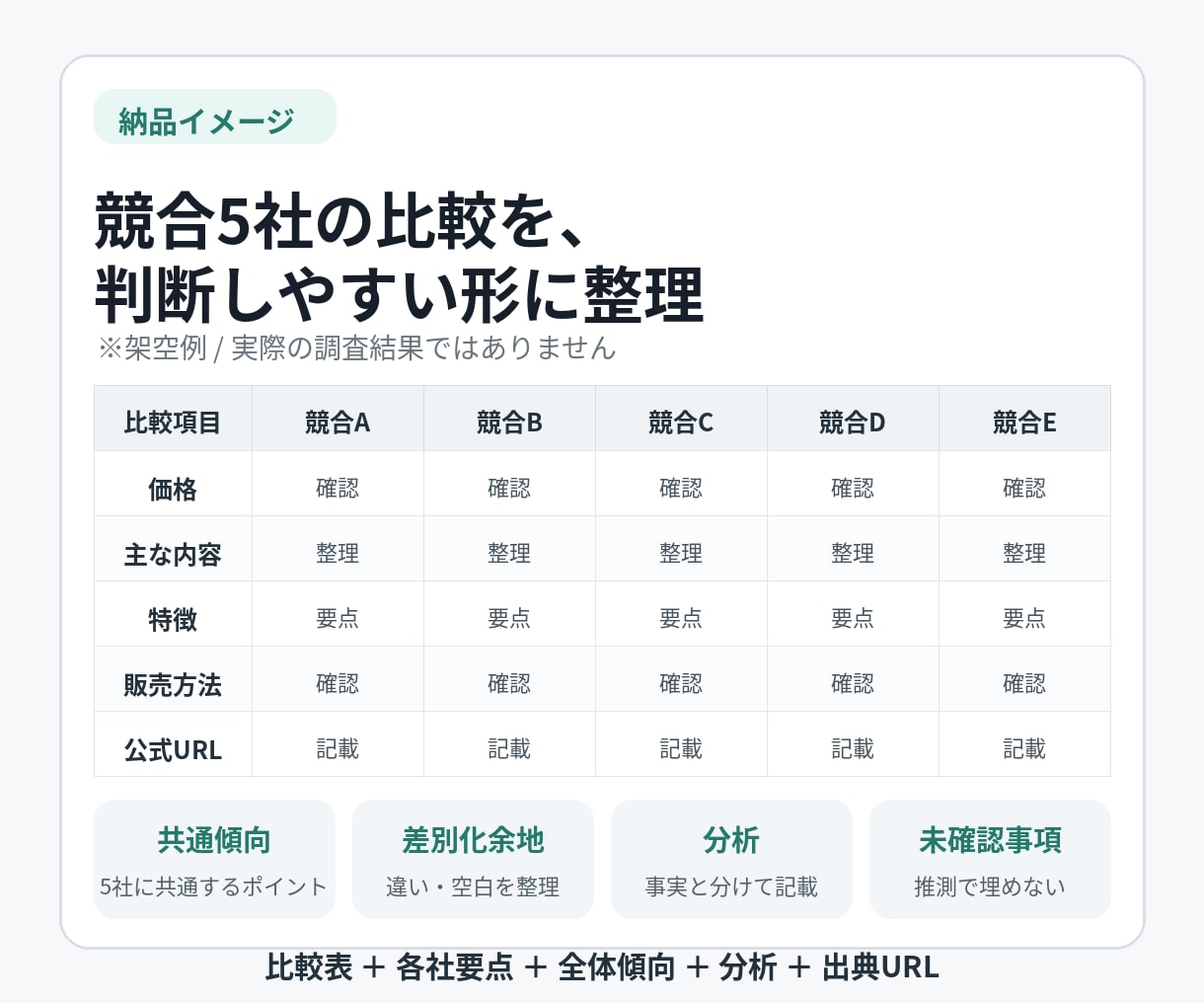Select the 競合C column header
1204x1003 pixels.
[x=681, y=419]
